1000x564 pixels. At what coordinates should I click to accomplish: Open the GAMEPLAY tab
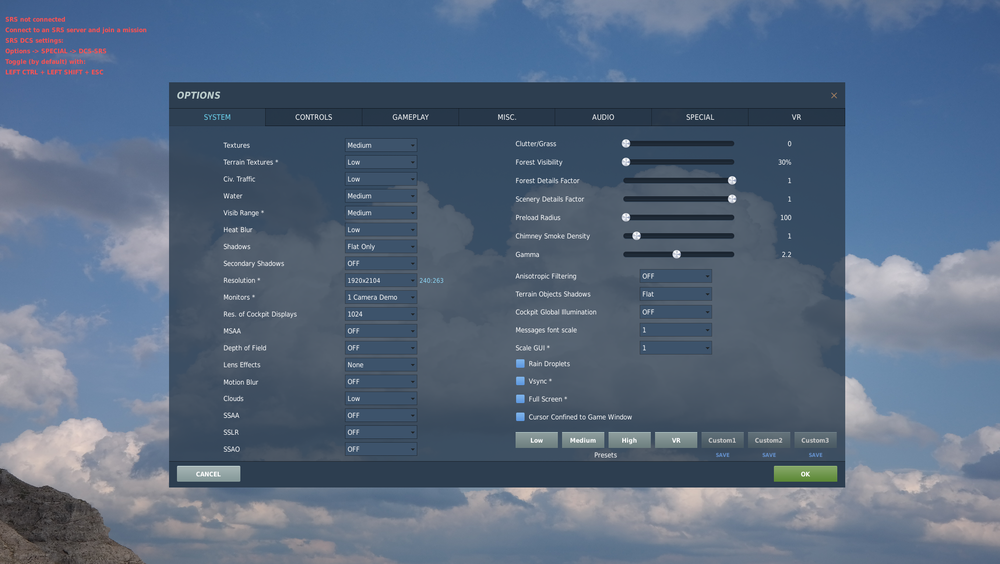[x=410, y=117]
